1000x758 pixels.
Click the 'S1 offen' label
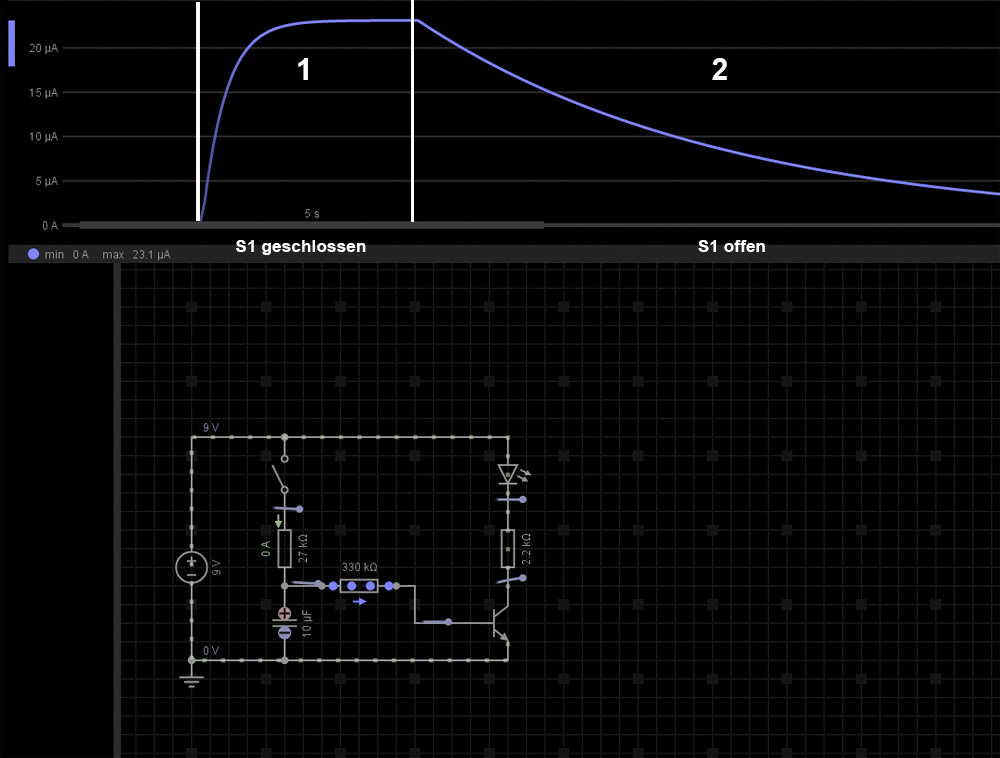731,246
